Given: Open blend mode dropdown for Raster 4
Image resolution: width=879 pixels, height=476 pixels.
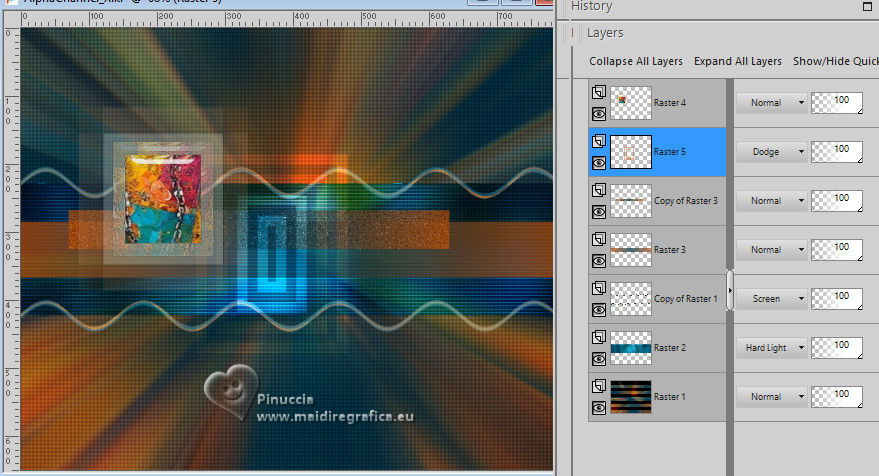Looking at the screenshot, I should (x=771, y=103).
